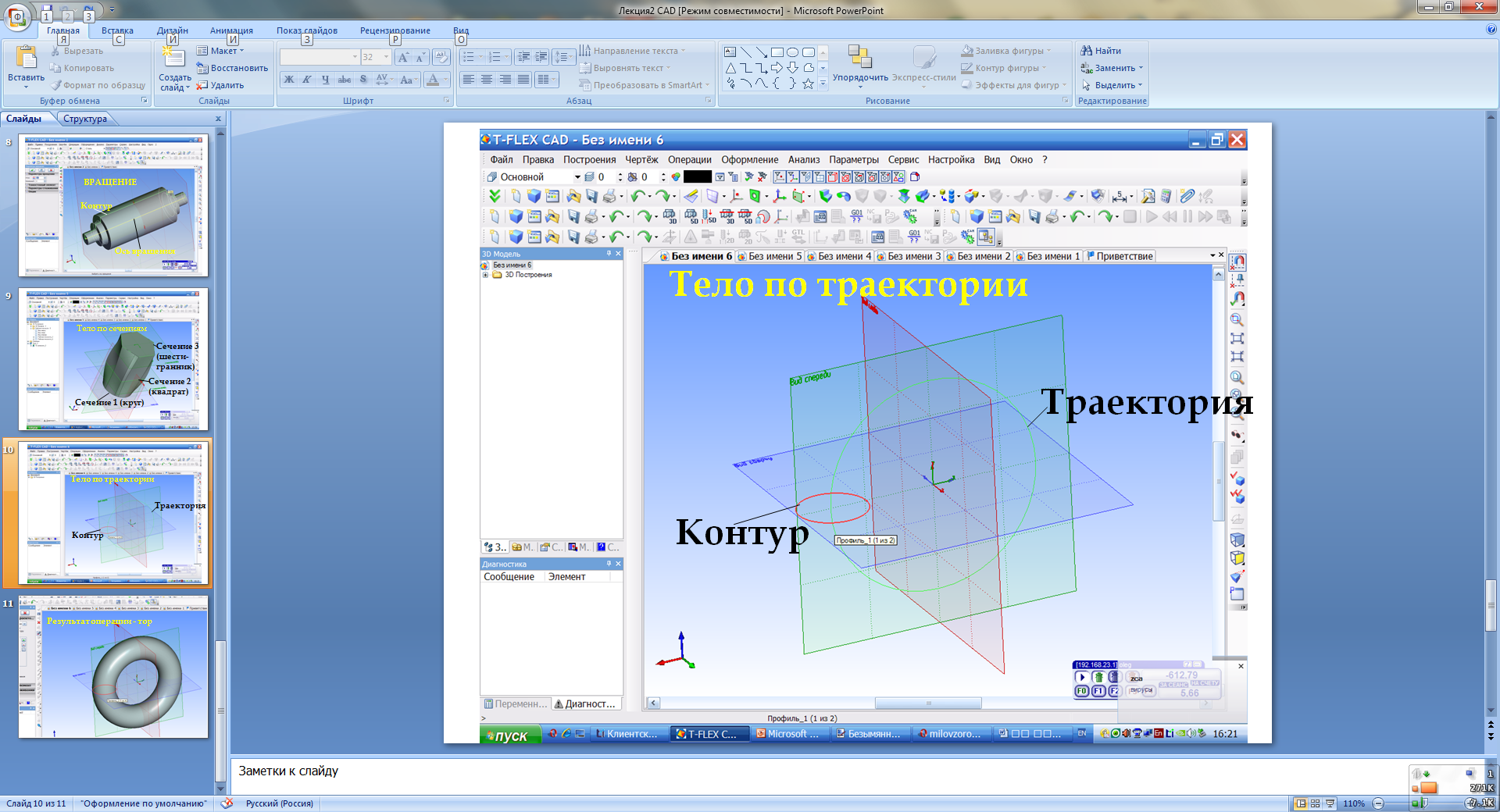The width and height of the screenshot is (1500, 812).
Task: Switch to Normal view in status bar
Action: [x=1301, y=803]
